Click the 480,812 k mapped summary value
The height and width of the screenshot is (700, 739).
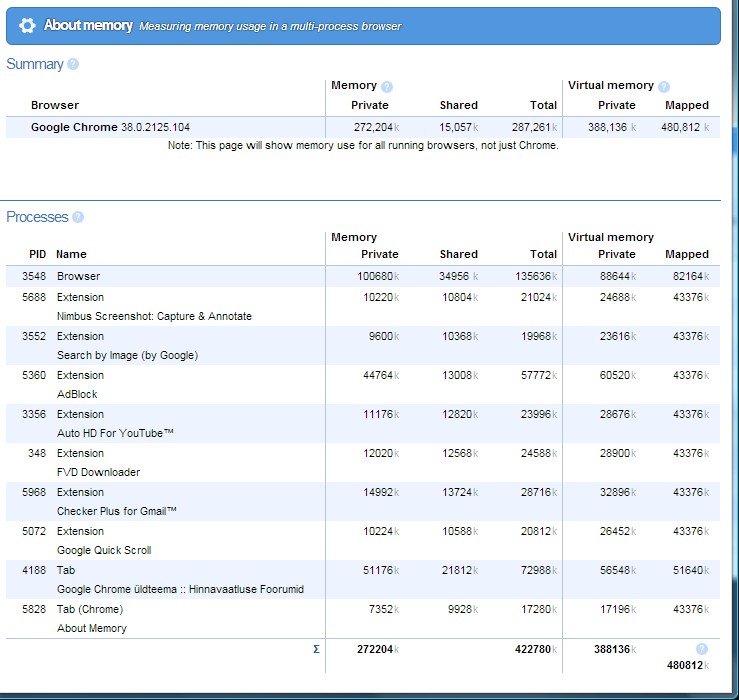(685, 127)
